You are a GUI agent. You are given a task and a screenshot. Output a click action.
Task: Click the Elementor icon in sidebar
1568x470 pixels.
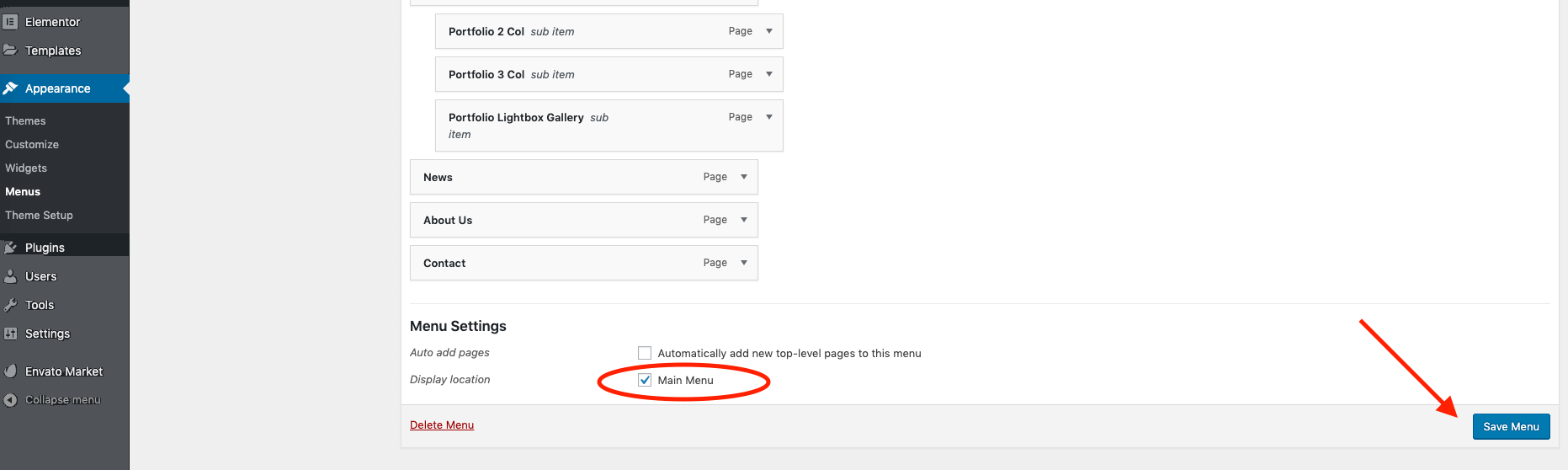click(10, 22)
